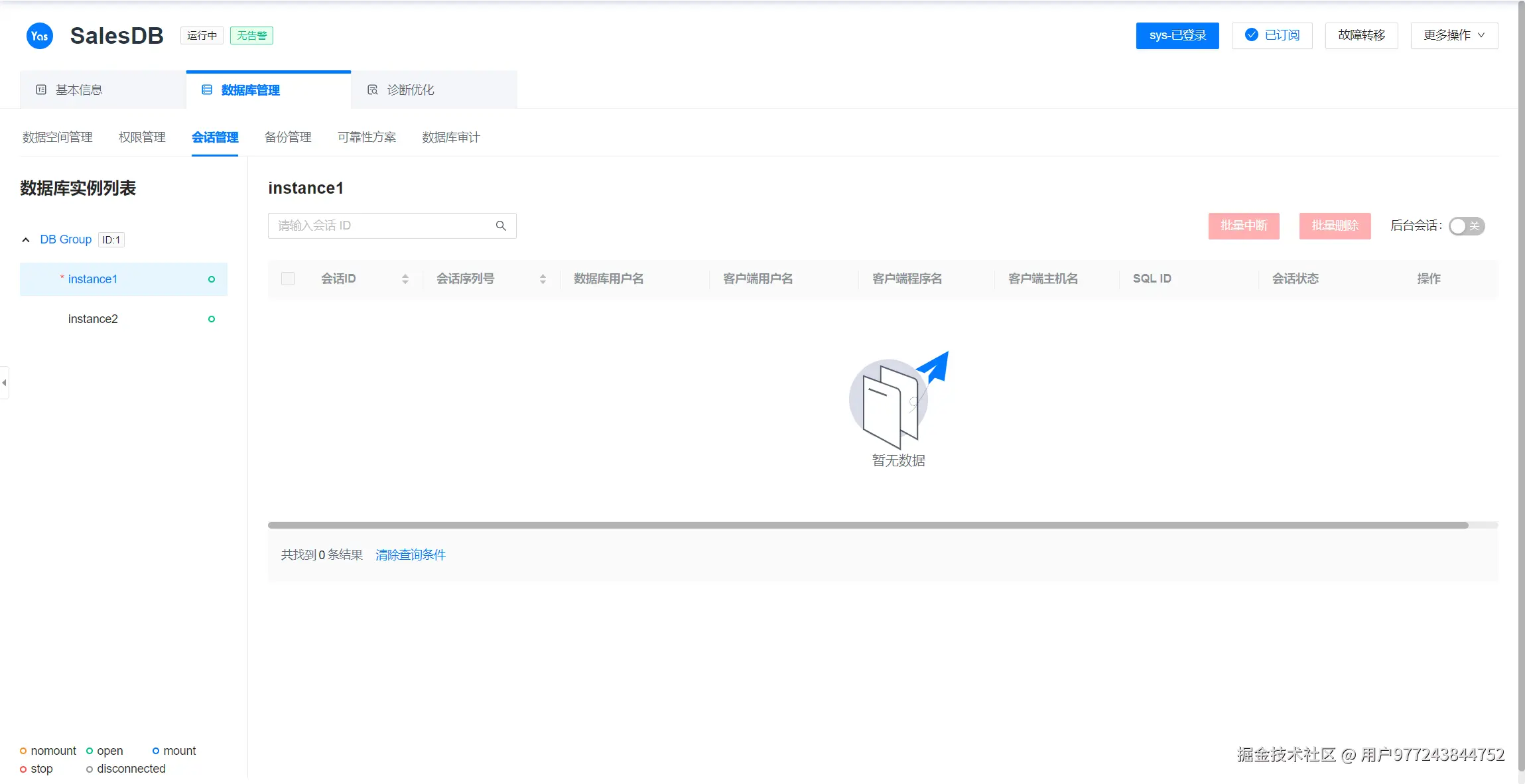This screenshot has height=784, width=1525.
Task: Toggle the 后台会话 switch on
Action: [x=1466, y=226]
